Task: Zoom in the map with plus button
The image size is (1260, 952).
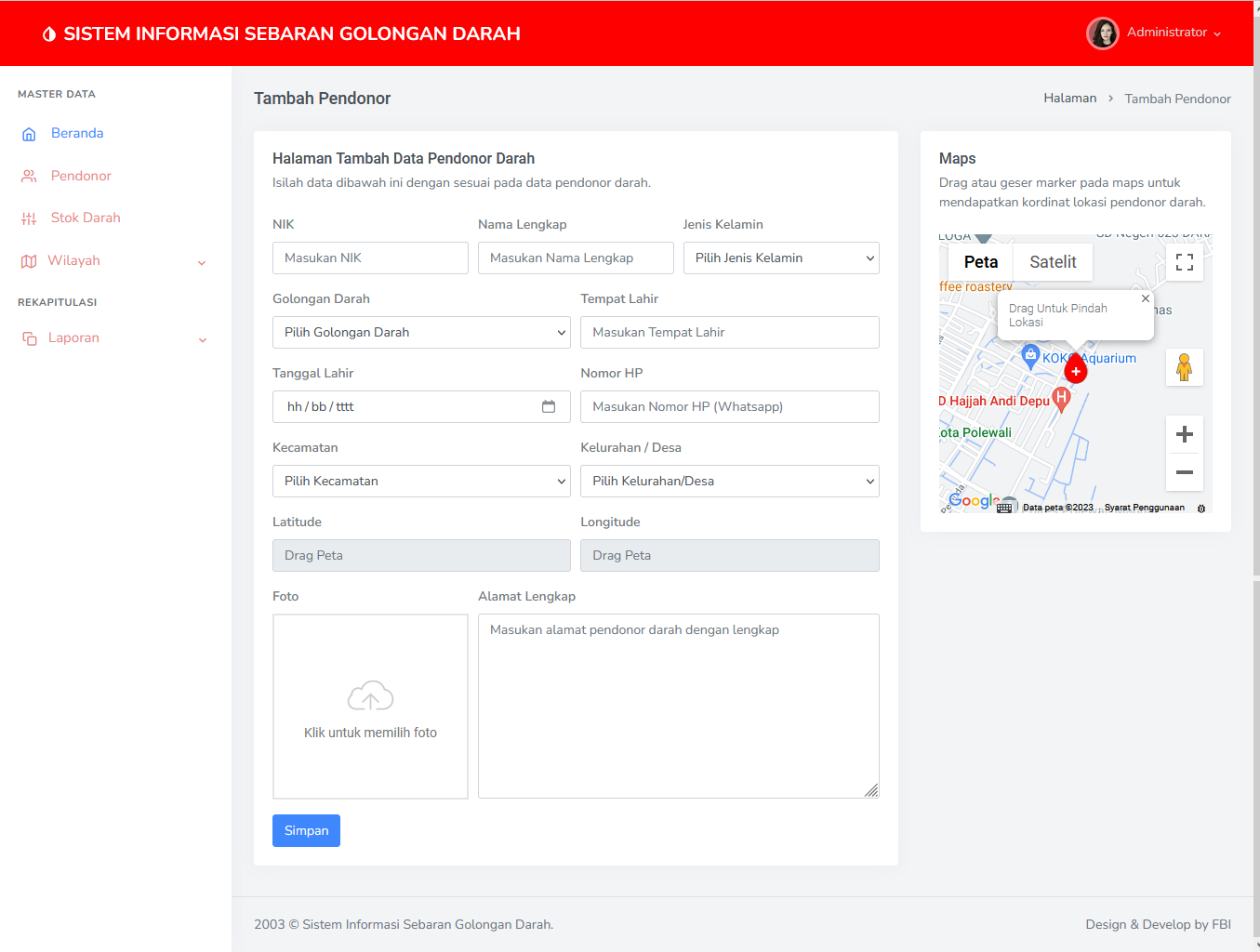Action: pos(1184,434)
